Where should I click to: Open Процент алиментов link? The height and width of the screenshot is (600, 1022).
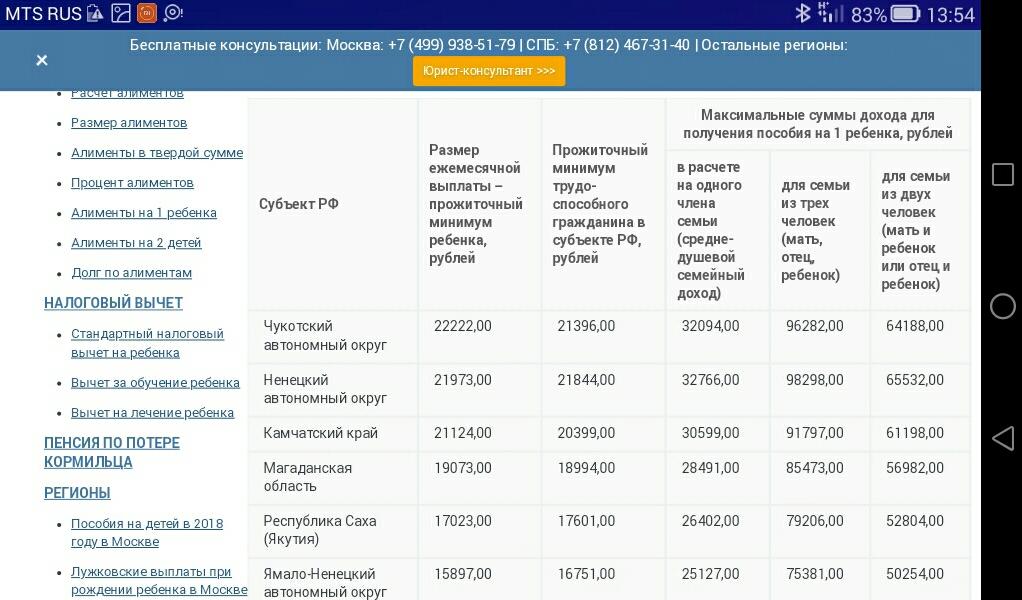(x=132, y=182)
